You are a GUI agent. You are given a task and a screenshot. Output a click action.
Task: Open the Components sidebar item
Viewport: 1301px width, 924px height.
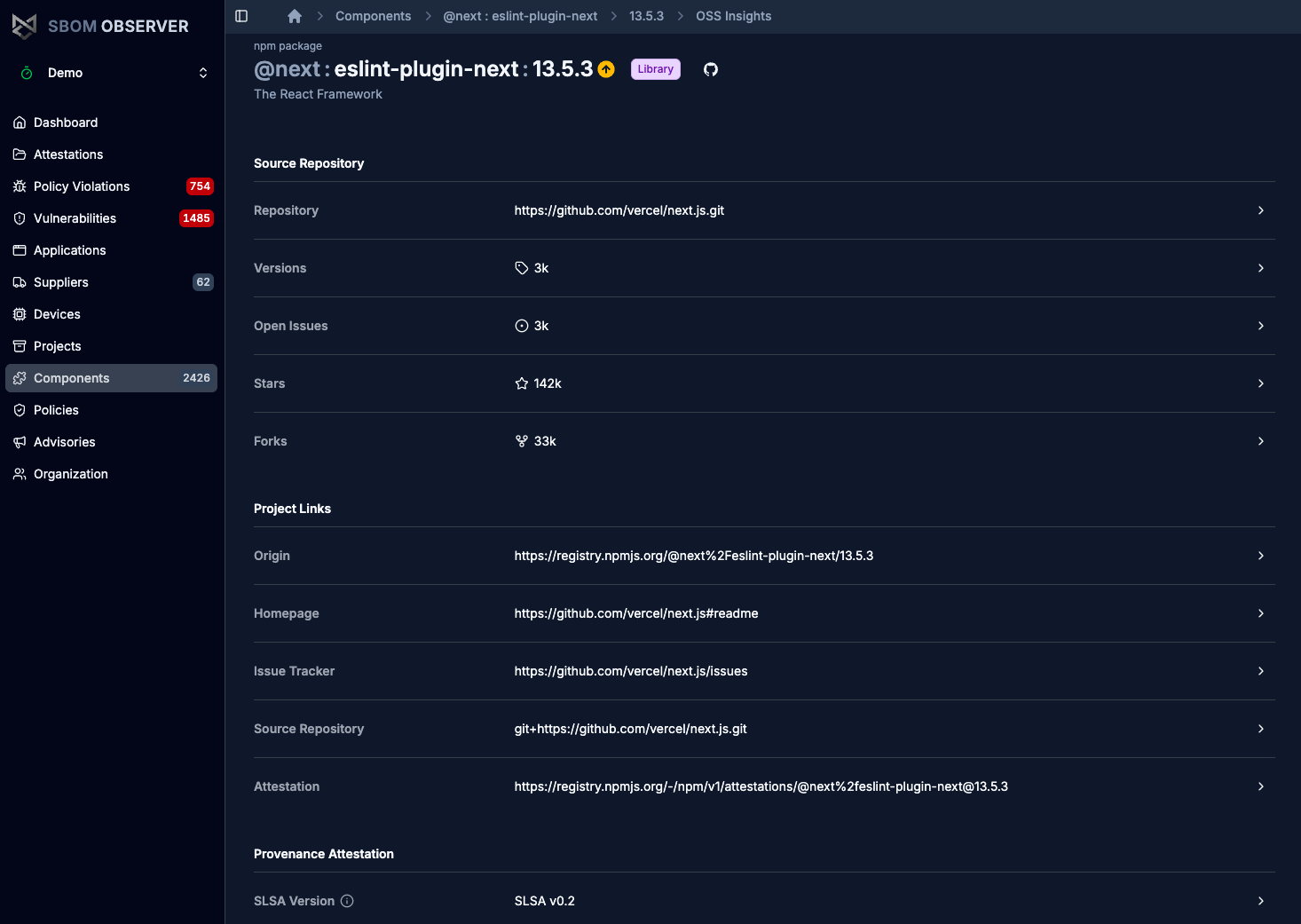pyautogui.click(x=111, y=378)
